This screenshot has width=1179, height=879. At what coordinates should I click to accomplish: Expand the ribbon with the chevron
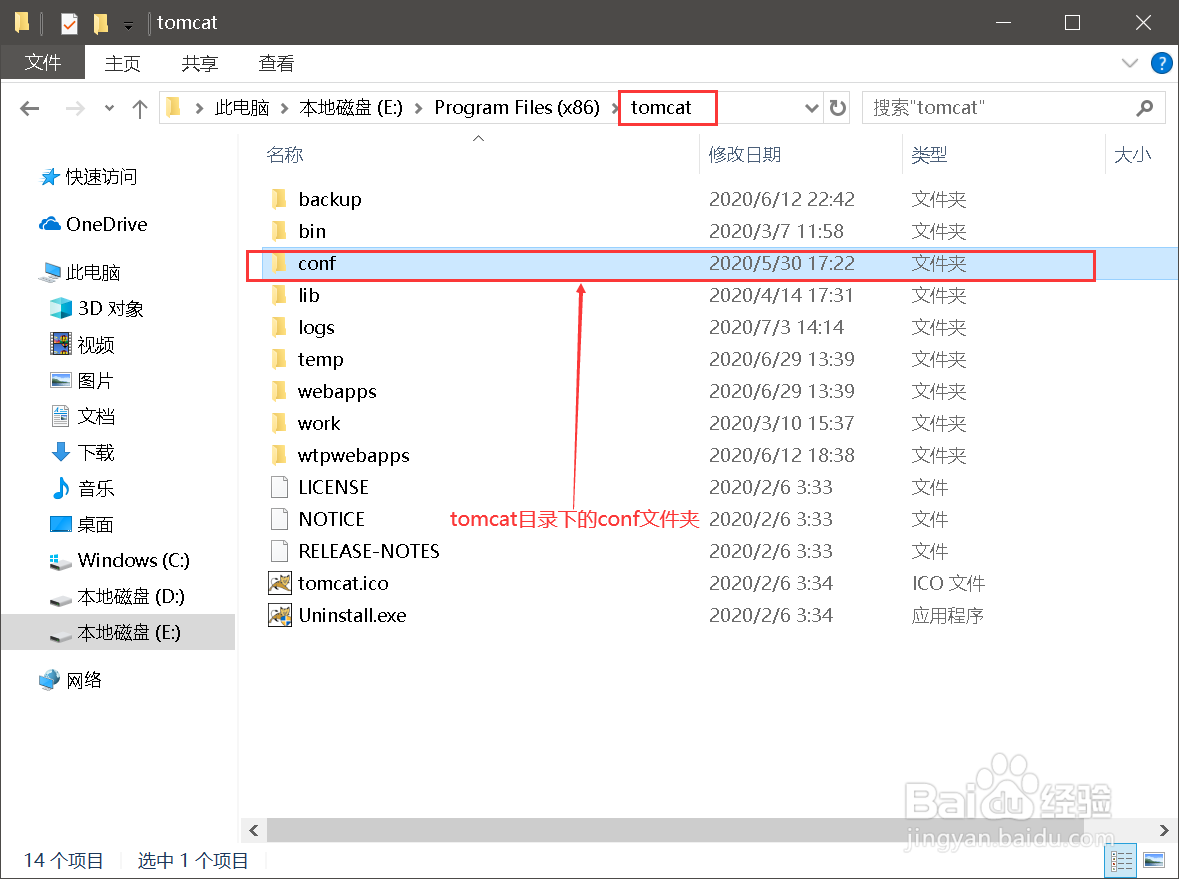(x=1129, y=63)
